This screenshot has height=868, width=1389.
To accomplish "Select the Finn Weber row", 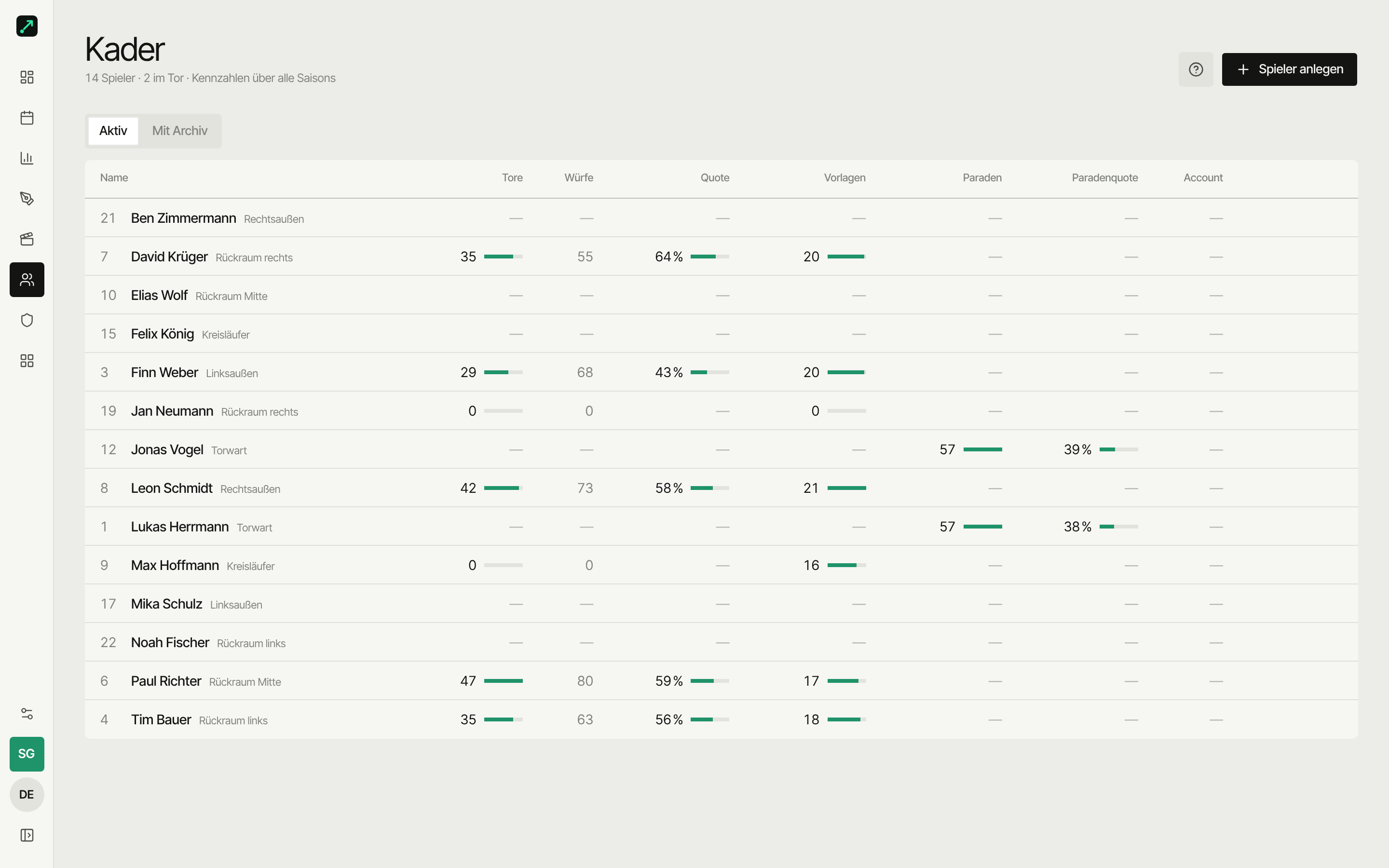I will point(721,373).
